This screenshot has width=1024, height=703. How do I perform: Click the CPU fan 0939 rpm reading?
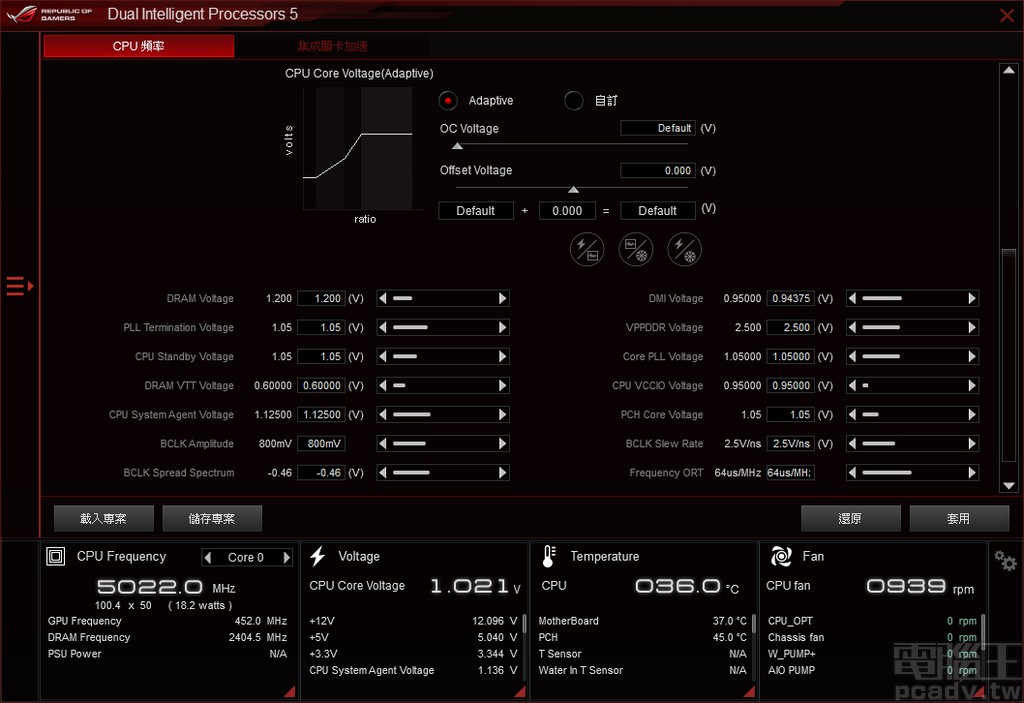[x=920, y=587]
